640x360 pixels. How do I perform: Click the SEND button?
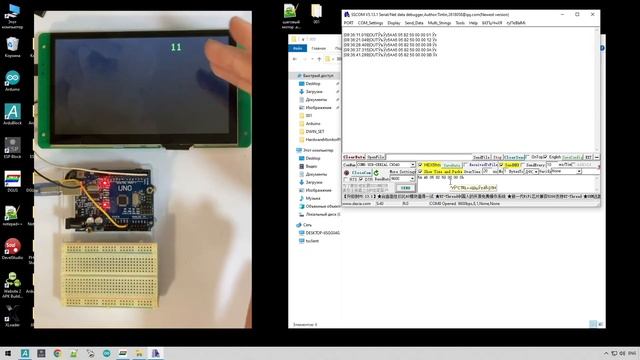405,188
